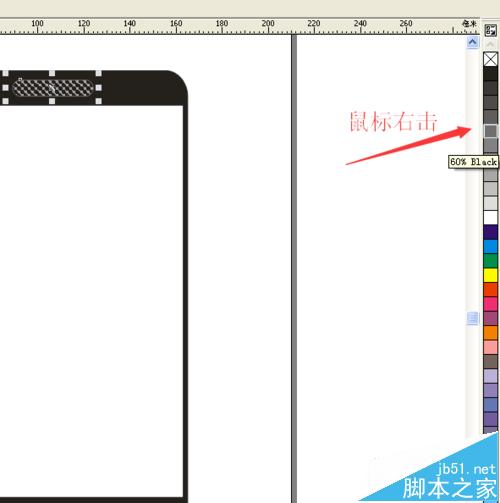Pick the black swatch in the palette
This screenshot has height=503, width=500.
click(x=490, y=74)
